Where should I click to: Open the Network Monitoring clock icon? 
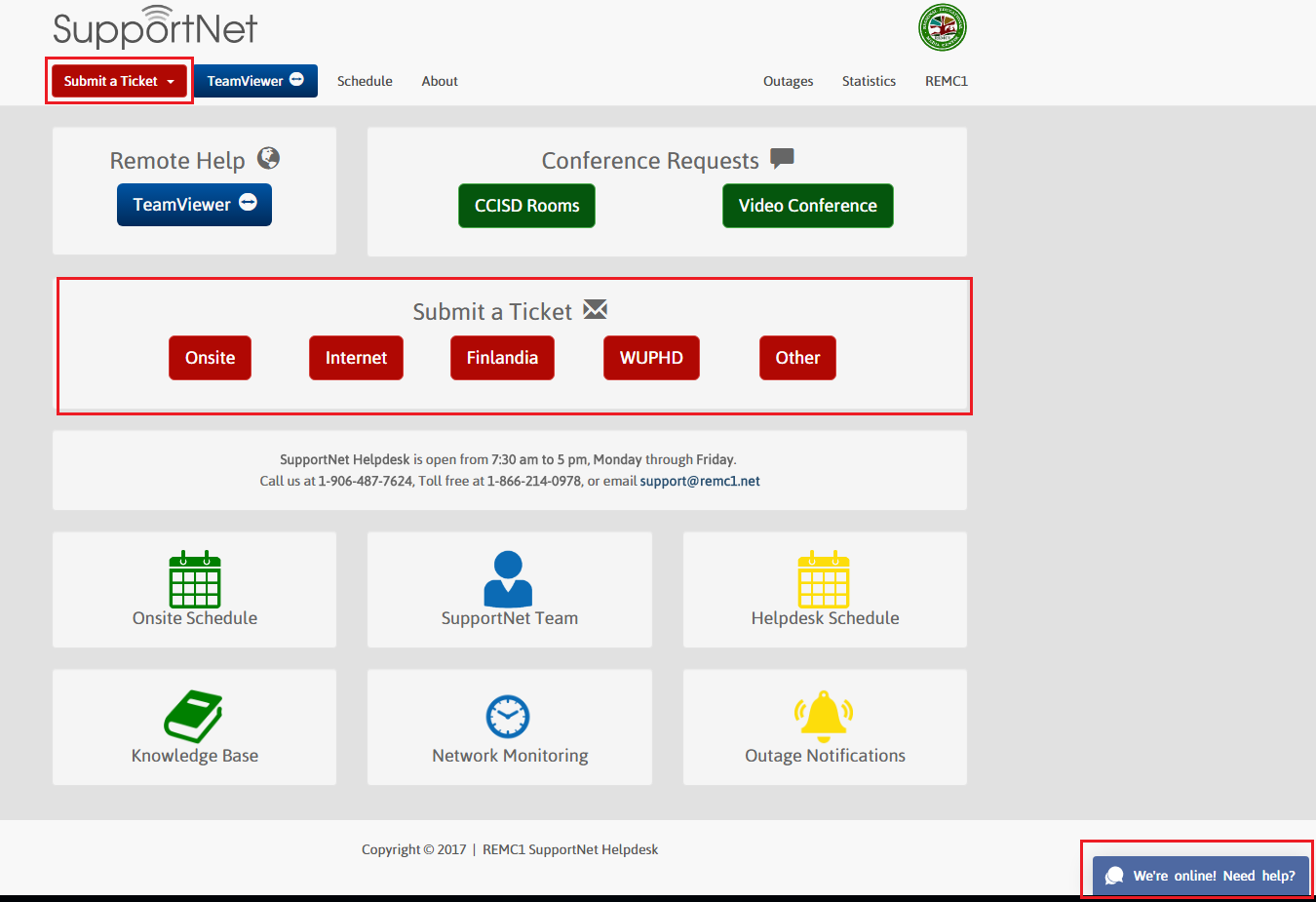(x=508, y=717)
